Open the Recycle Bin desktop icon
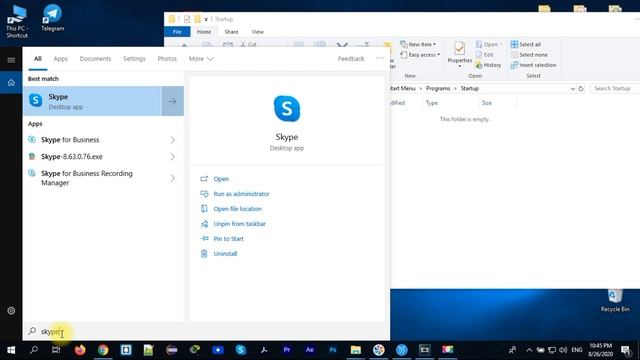This screenshot has width=640, height=360. tap(615, 300)
